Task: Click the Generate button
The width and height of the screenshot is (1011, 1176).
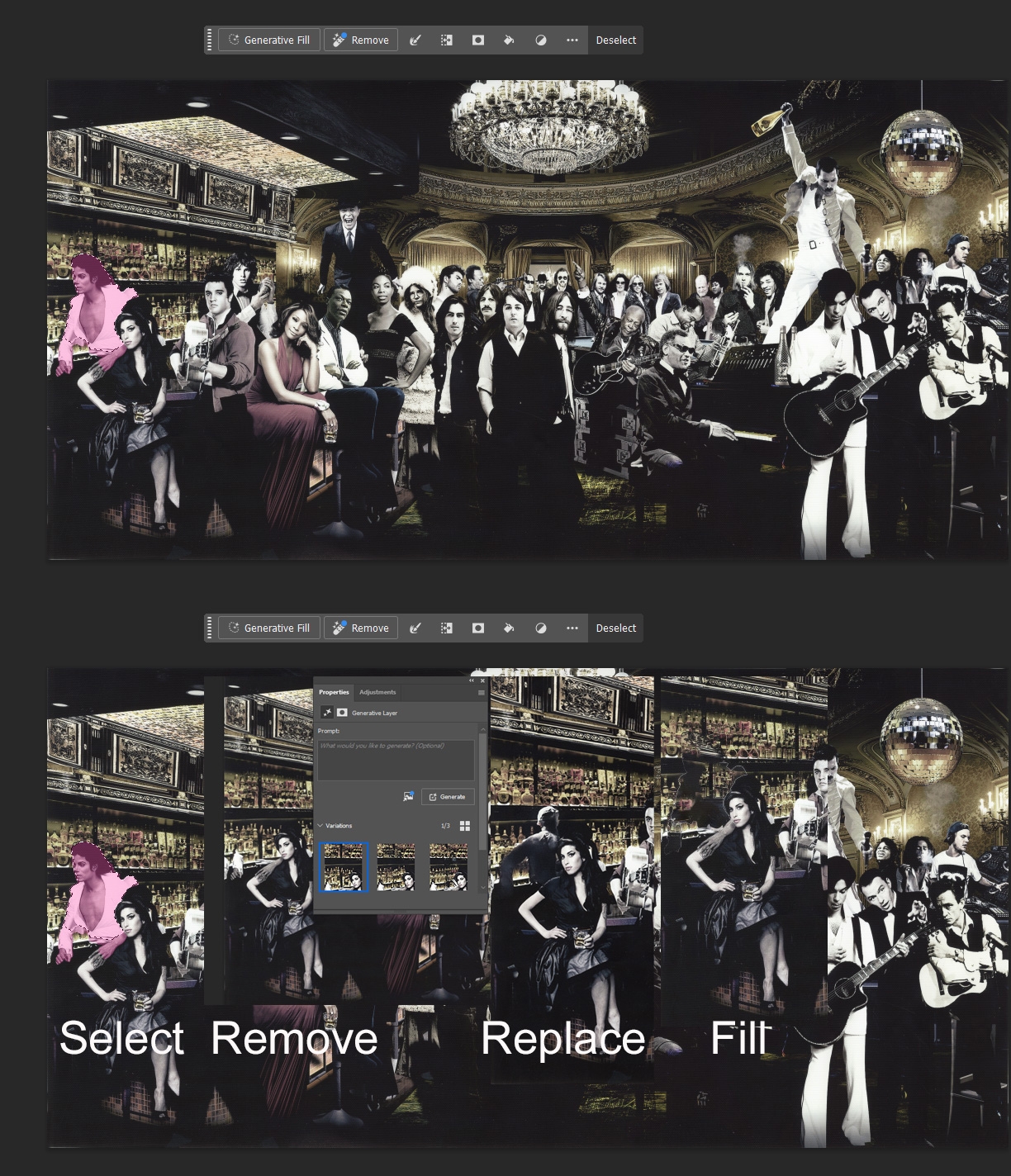Action: pyautogui.click(x=448, y=797)
